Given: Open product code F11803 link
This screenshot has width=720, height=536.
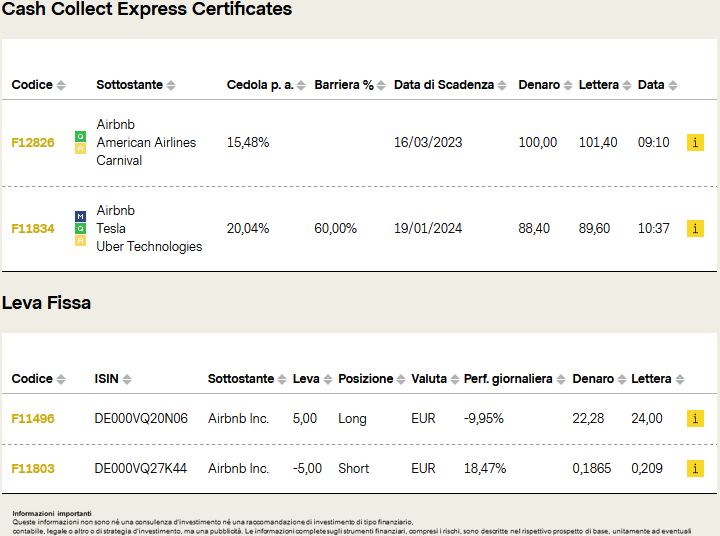Looking at the screenshot, I should coord(33,468).
